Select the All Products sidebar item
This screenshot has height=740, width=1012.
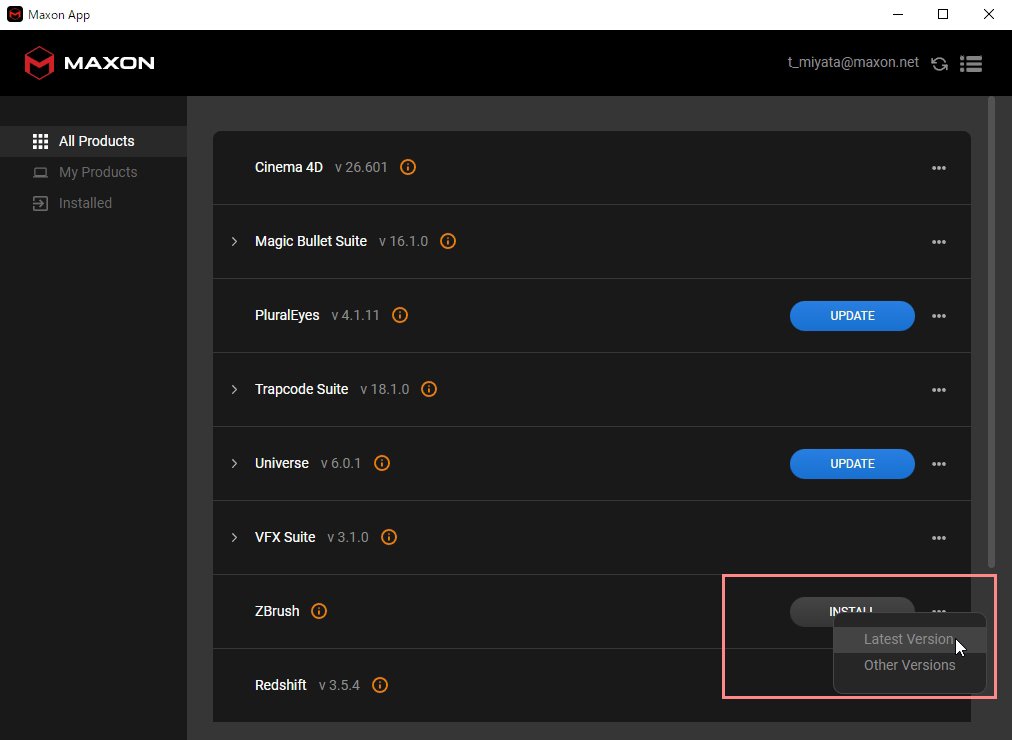pyautogui.click(x=94, y=141)
